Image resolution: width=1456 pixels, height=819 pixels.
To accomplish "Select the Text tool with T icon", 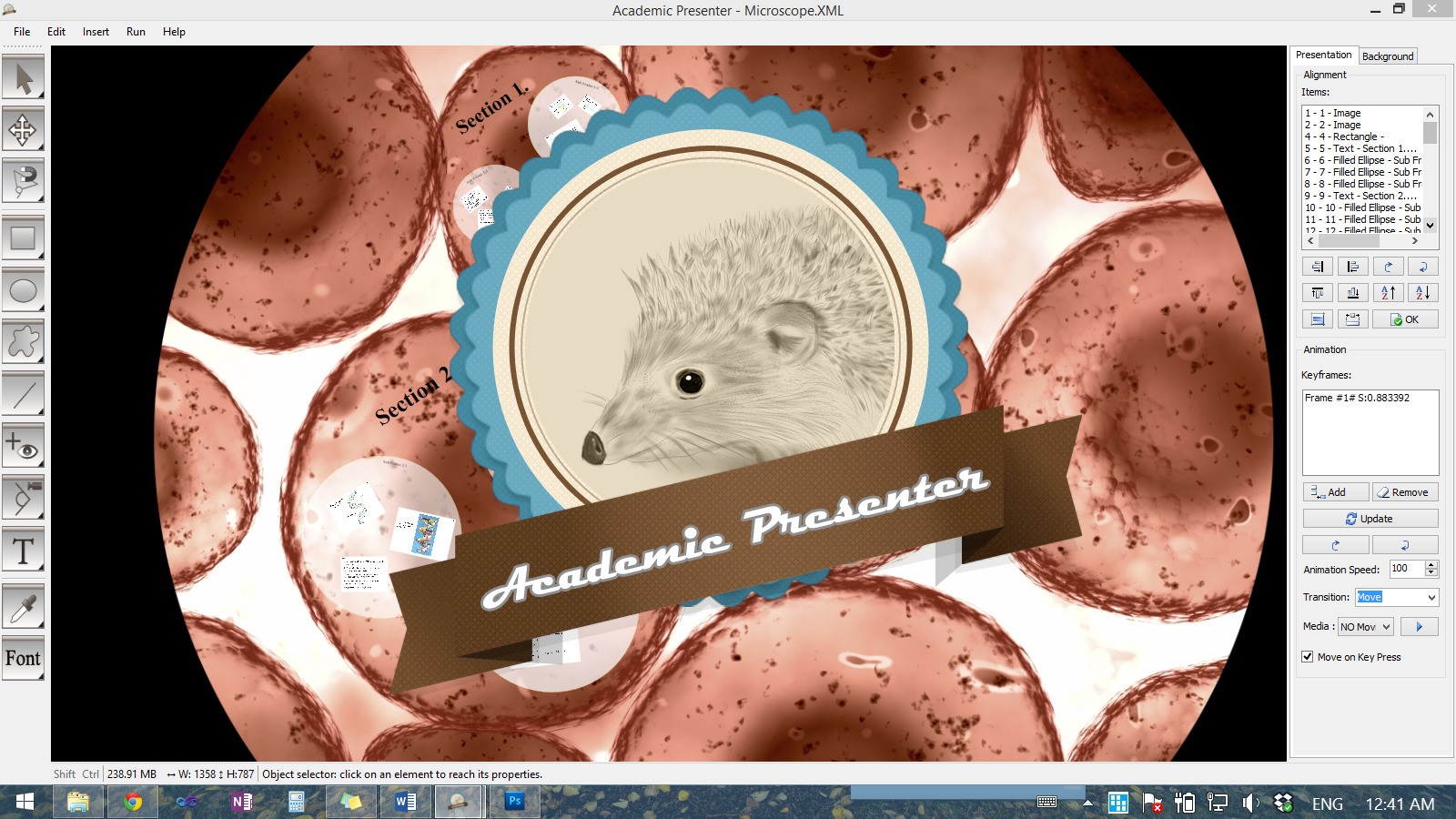I will tap(24, 551).
